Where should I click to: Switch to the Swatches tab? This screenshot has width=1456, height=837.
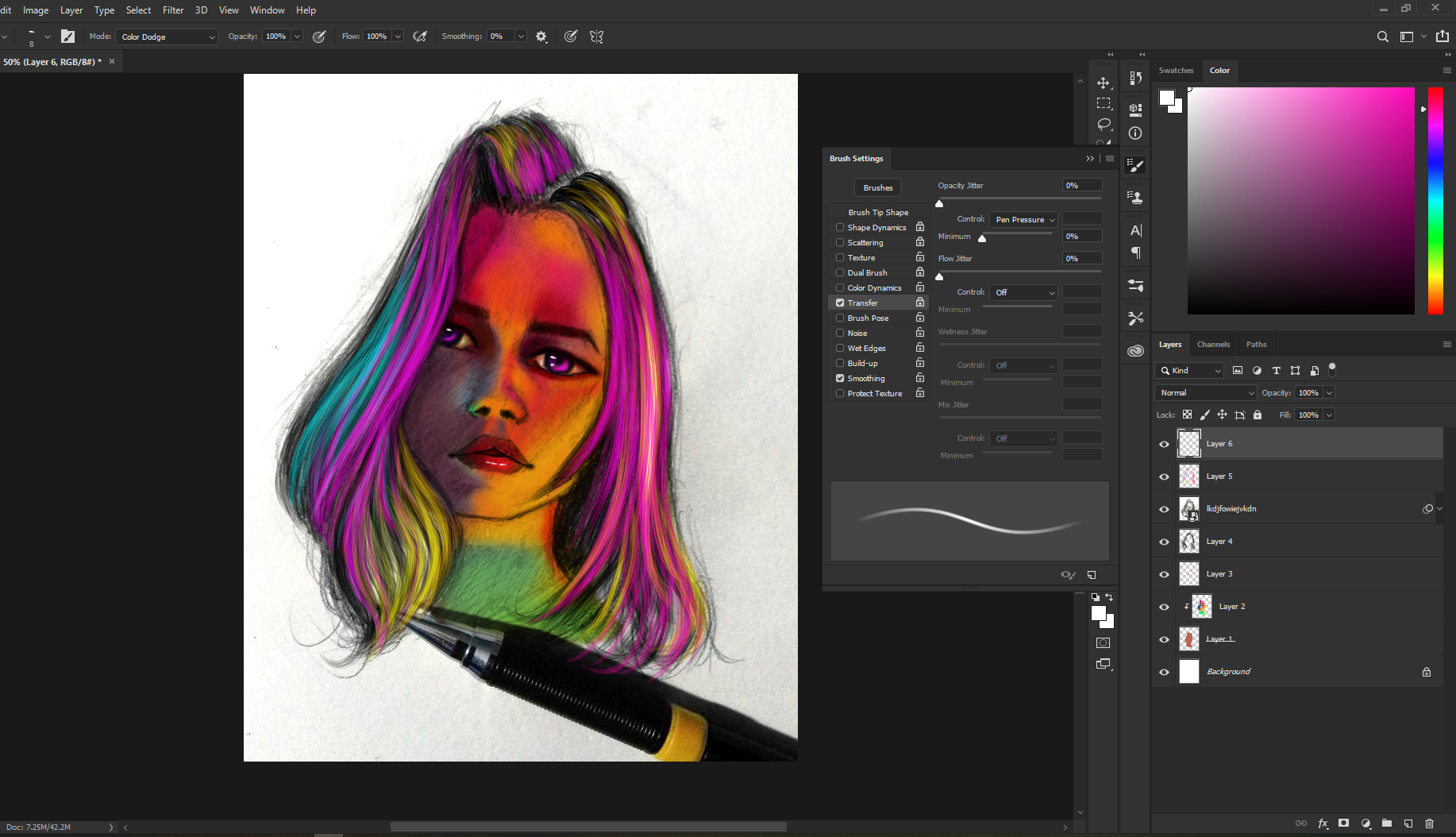1176,70
